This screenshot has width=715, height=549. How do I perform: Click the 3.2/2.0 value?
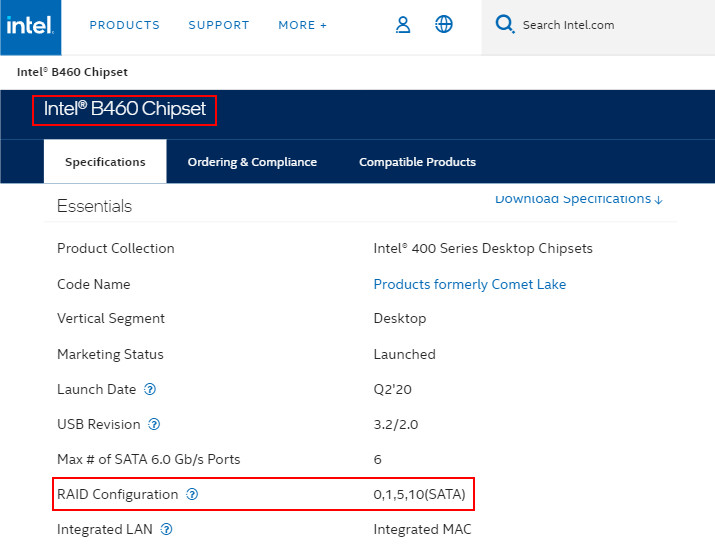[396, 425]
